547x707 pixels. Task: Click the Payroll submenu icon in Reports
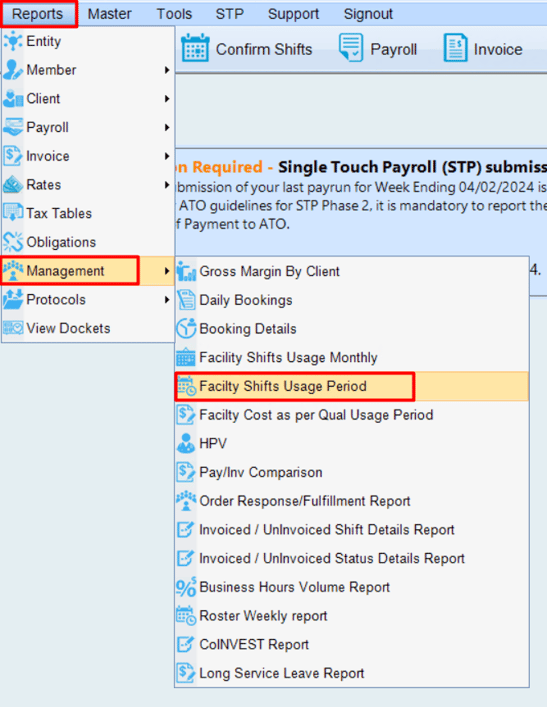(13, 127)
